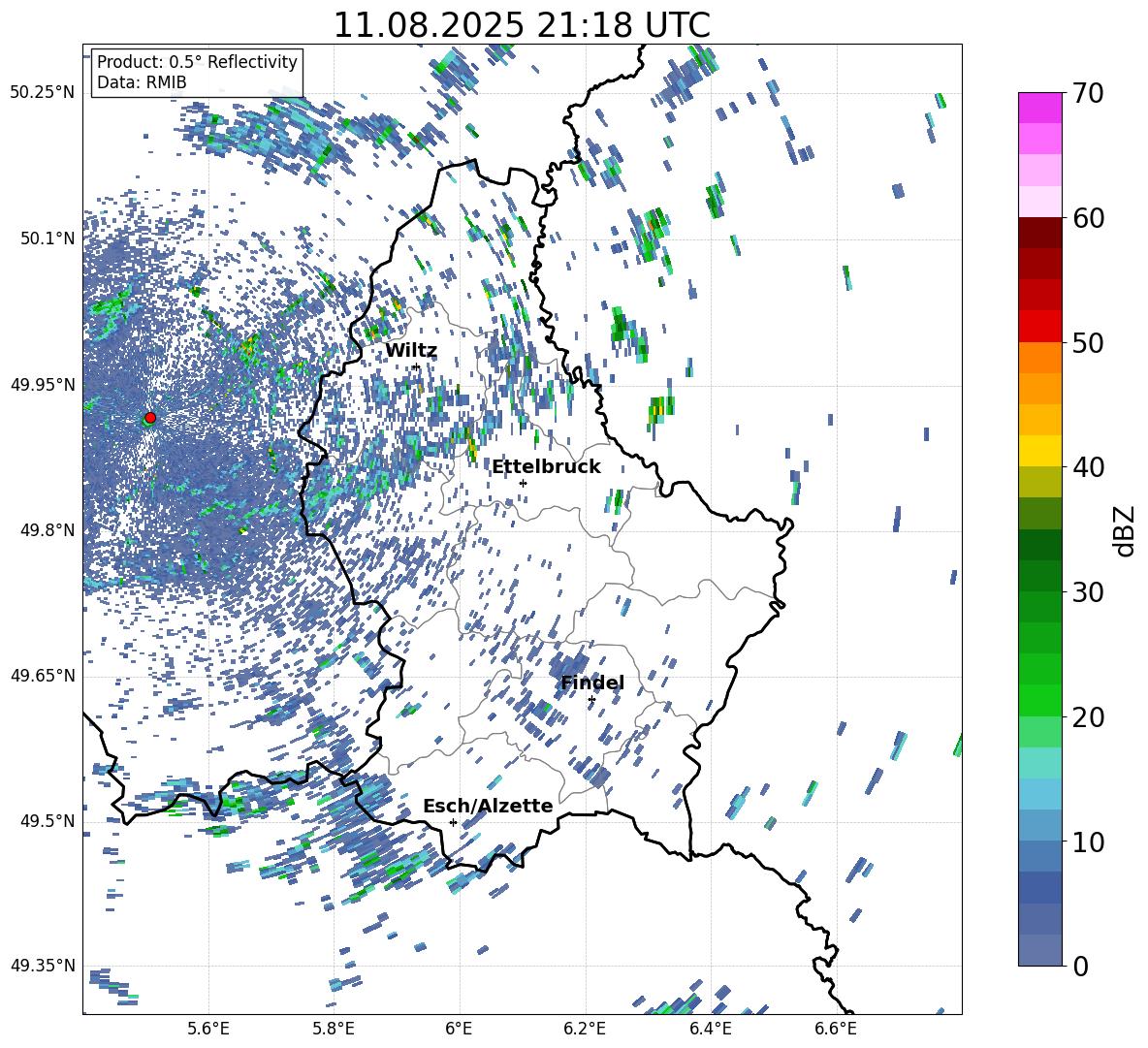The width and height of the screenshot is (1148, 1048).
Task: Click the 50.1°N latitude tick label
Action: [47, 238]
